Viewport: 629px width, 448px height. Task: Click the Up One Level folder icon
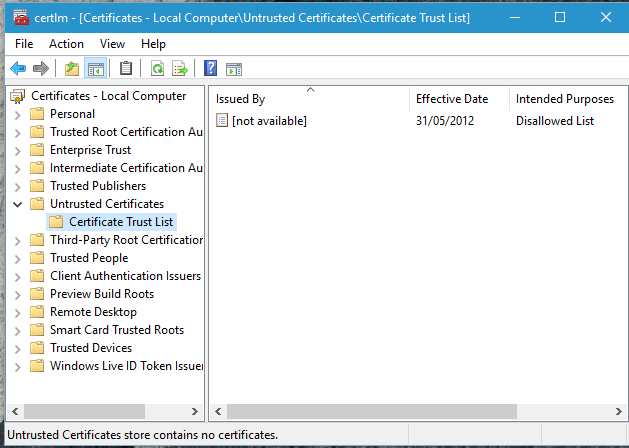71,69
